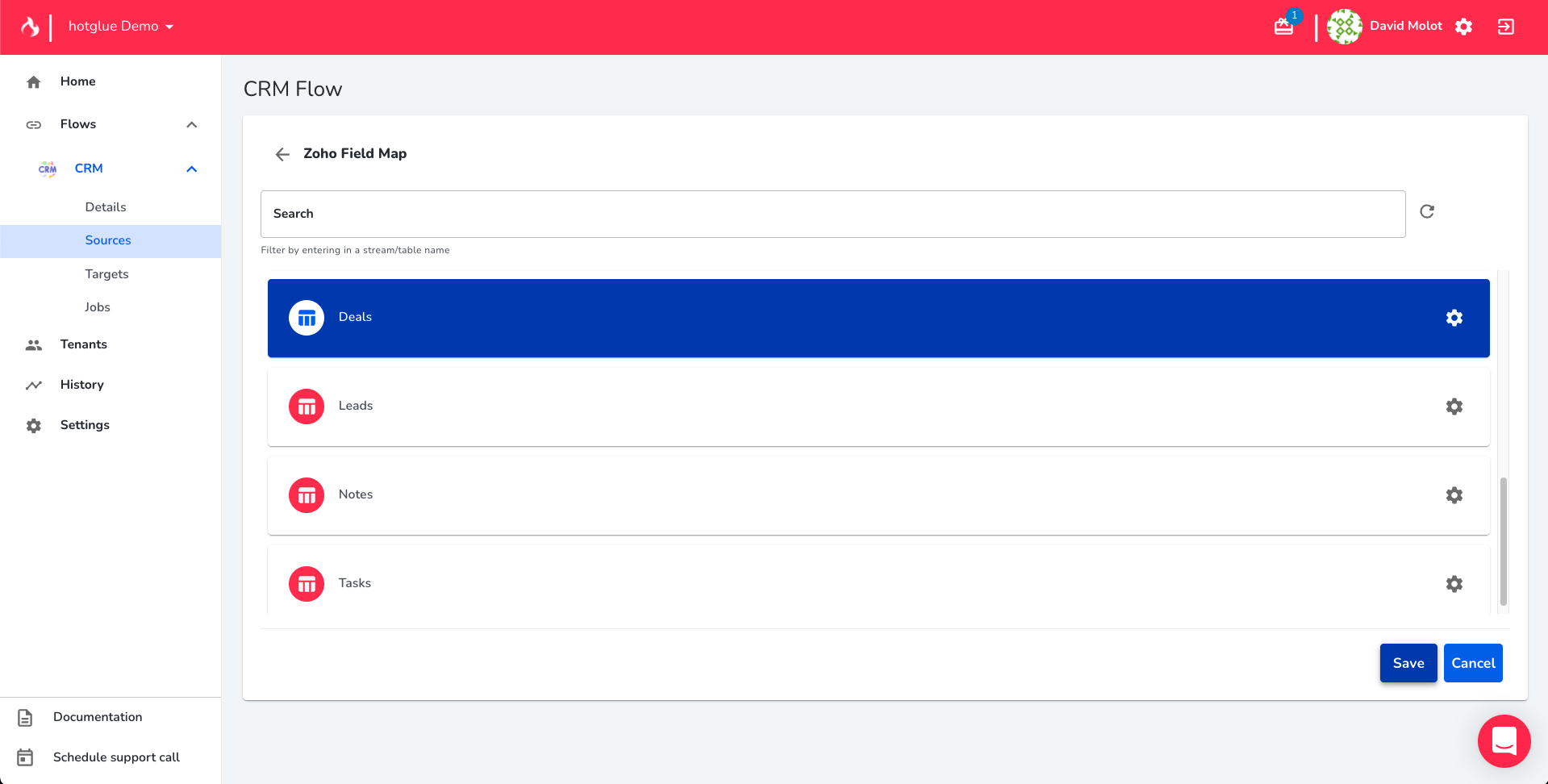Click the Leads table icon
Viewport: 1548px width, 784px height.
point(307,407)
